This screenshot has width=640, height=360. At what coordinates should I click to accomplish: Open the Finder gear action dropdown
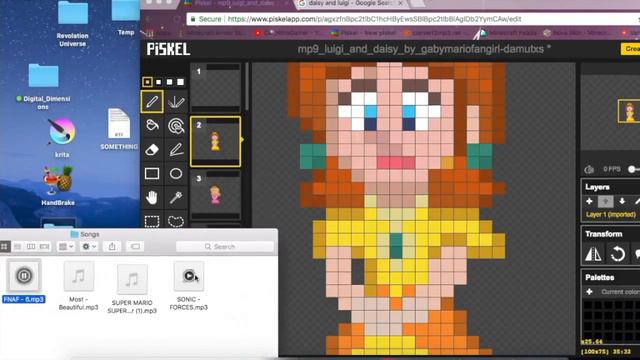pos(89,247)
